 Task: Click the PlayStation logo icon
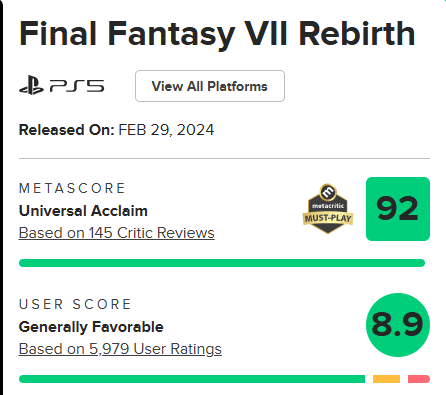coord(31,86)
